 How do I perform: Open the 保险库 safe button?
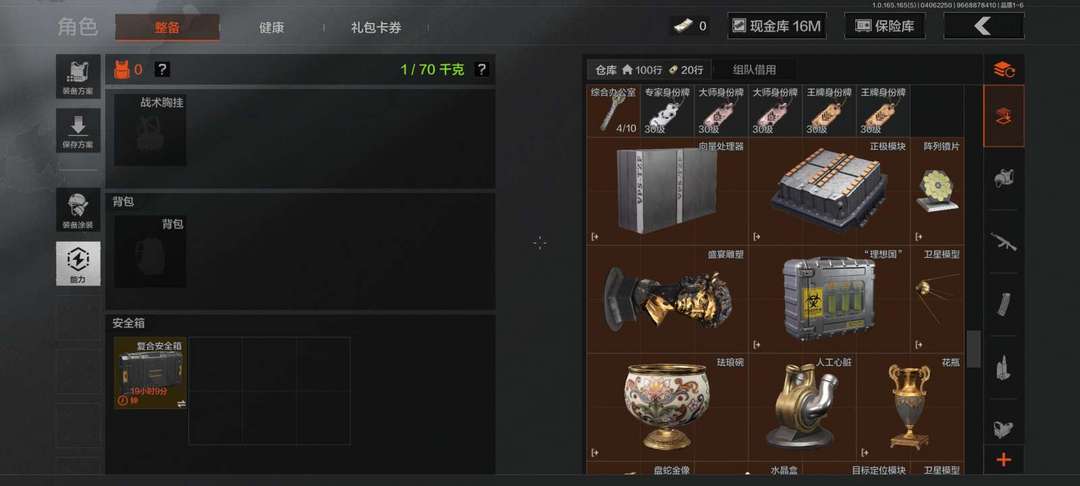click(884, 26)
